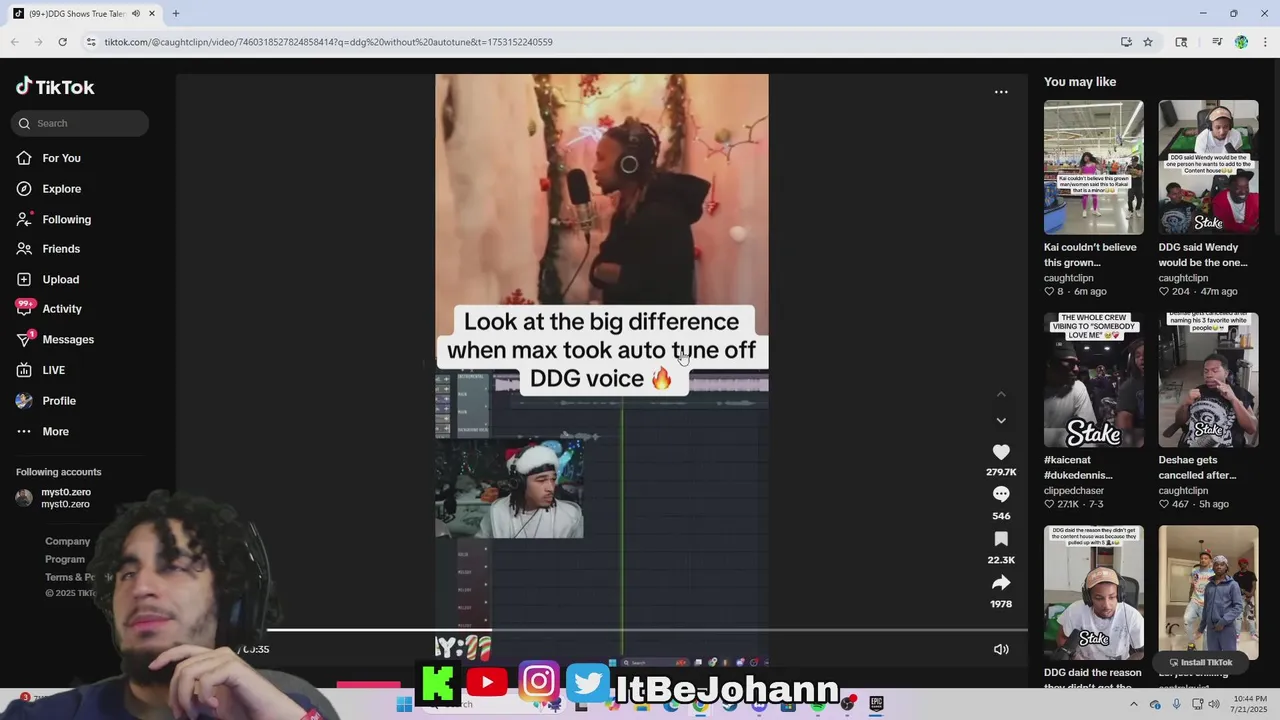The height and width of the screenshot is (720, 1280).
Task: Open video options three-dot menu
Action: point(1001,92)
